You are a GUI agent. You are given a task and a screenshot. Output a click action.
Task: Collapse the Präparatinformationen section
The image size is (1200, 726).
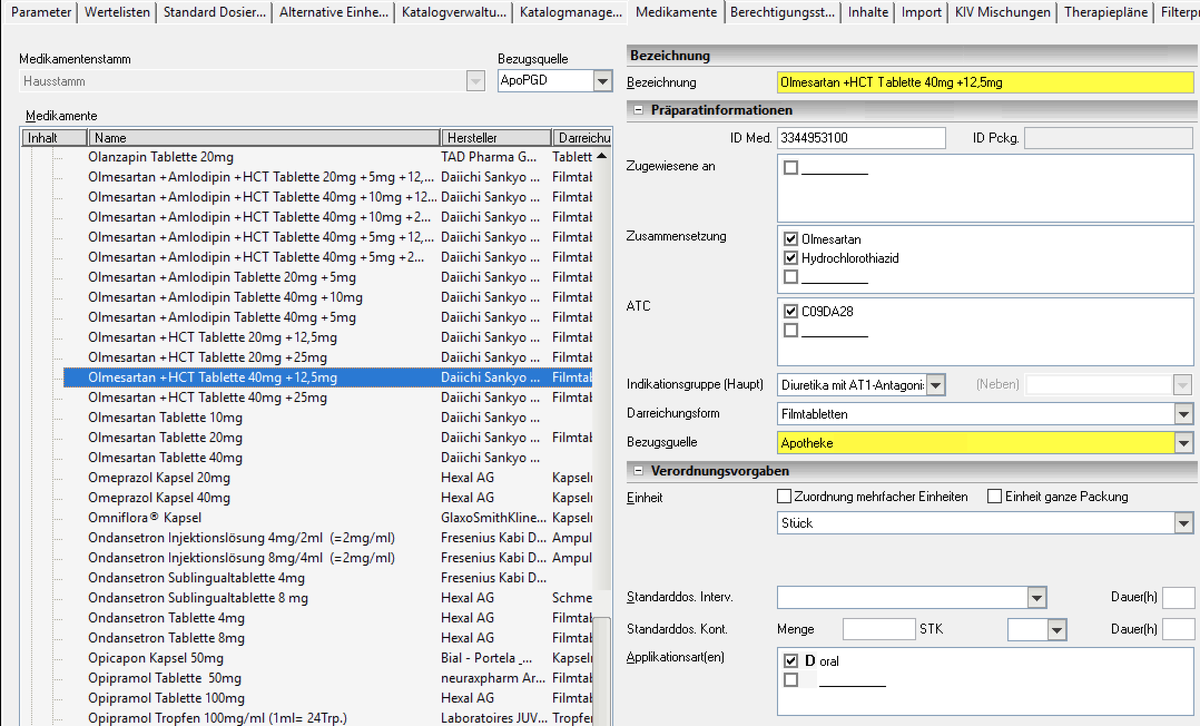click(637, 110)
